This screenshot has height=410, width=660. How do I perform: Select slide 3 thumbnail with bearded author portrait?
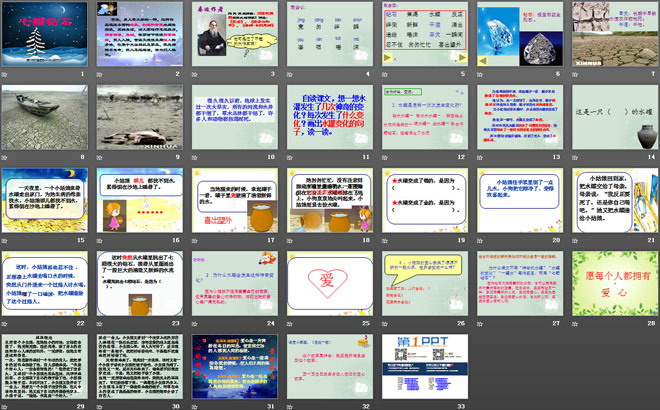pos(235,34)
